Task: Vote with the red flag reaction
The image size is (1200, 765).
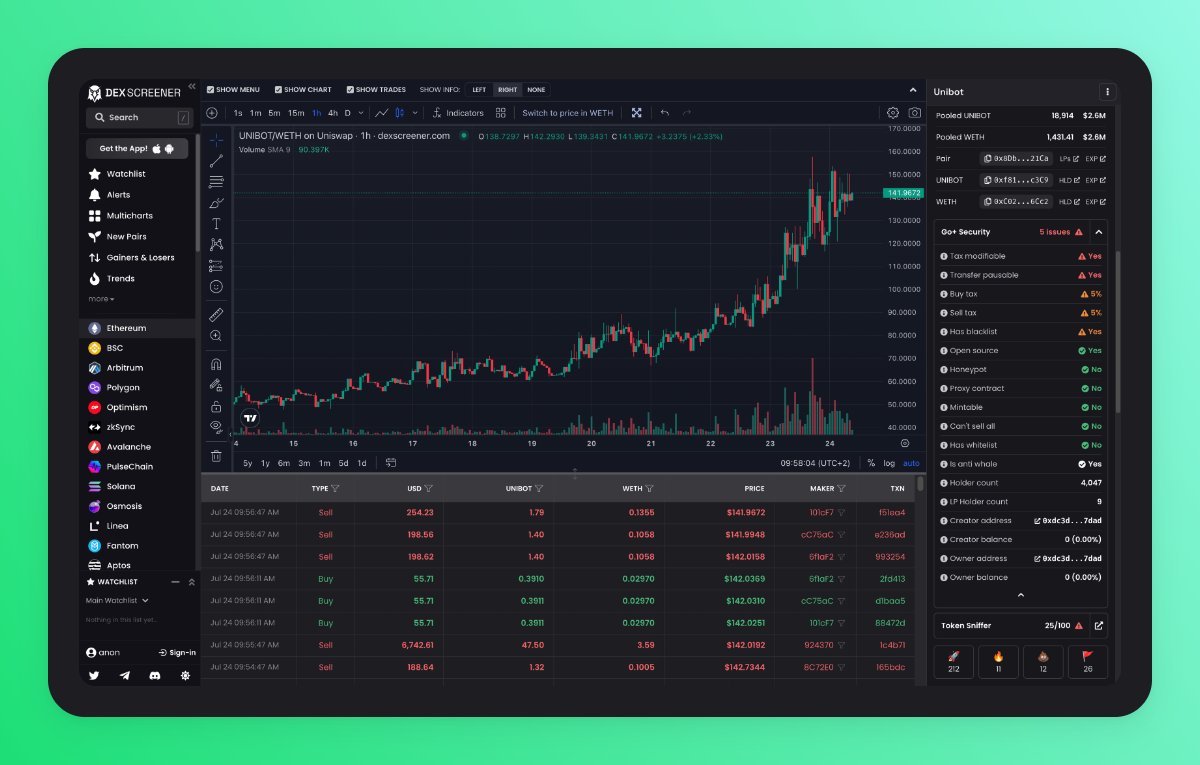Action: (1088, 663)
